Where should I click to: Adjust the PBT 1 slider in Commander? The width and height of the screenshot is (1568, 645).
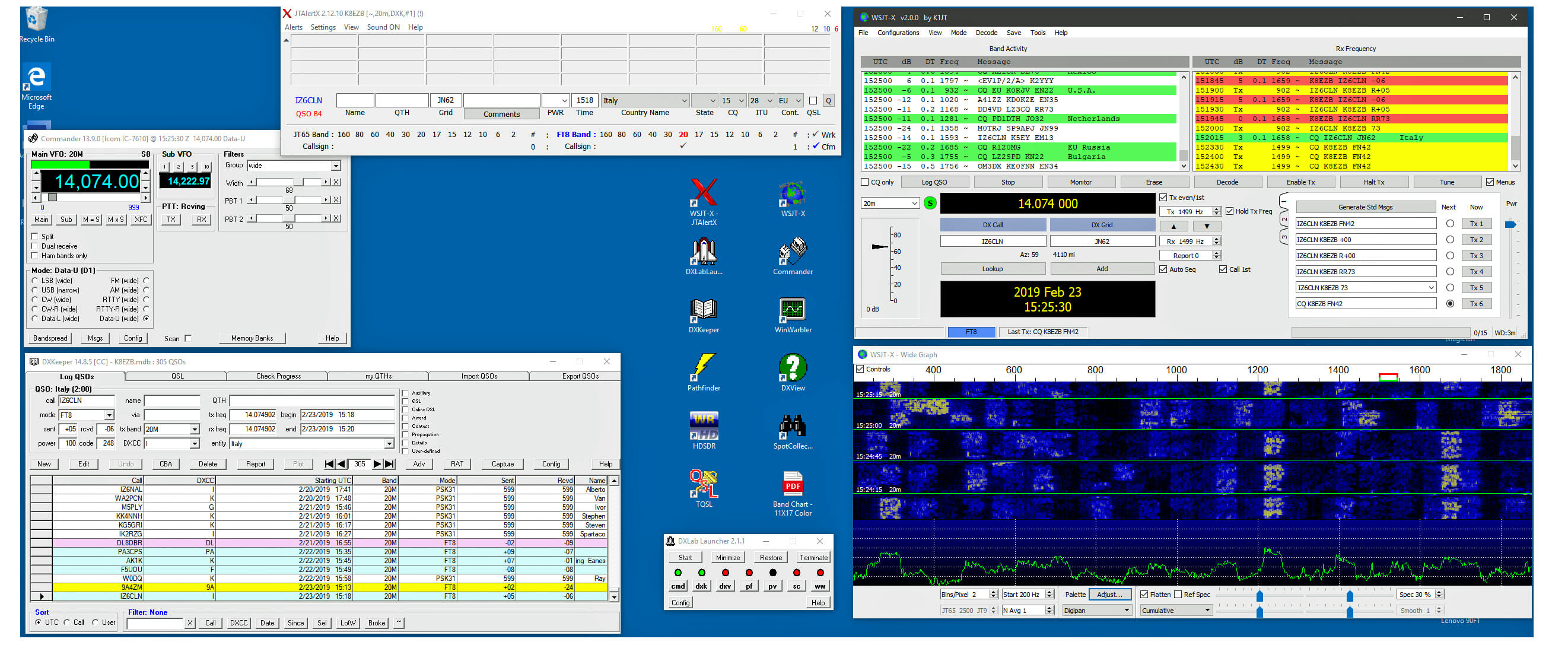[x=290, y=201]
